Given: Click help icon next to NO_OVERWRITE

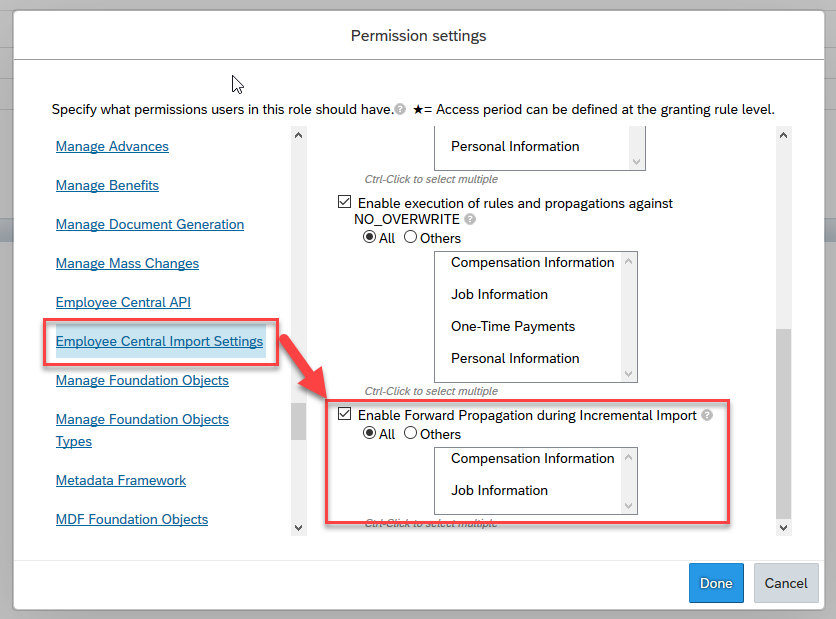Looking at the screenshot, I should [x=470, y=219].
